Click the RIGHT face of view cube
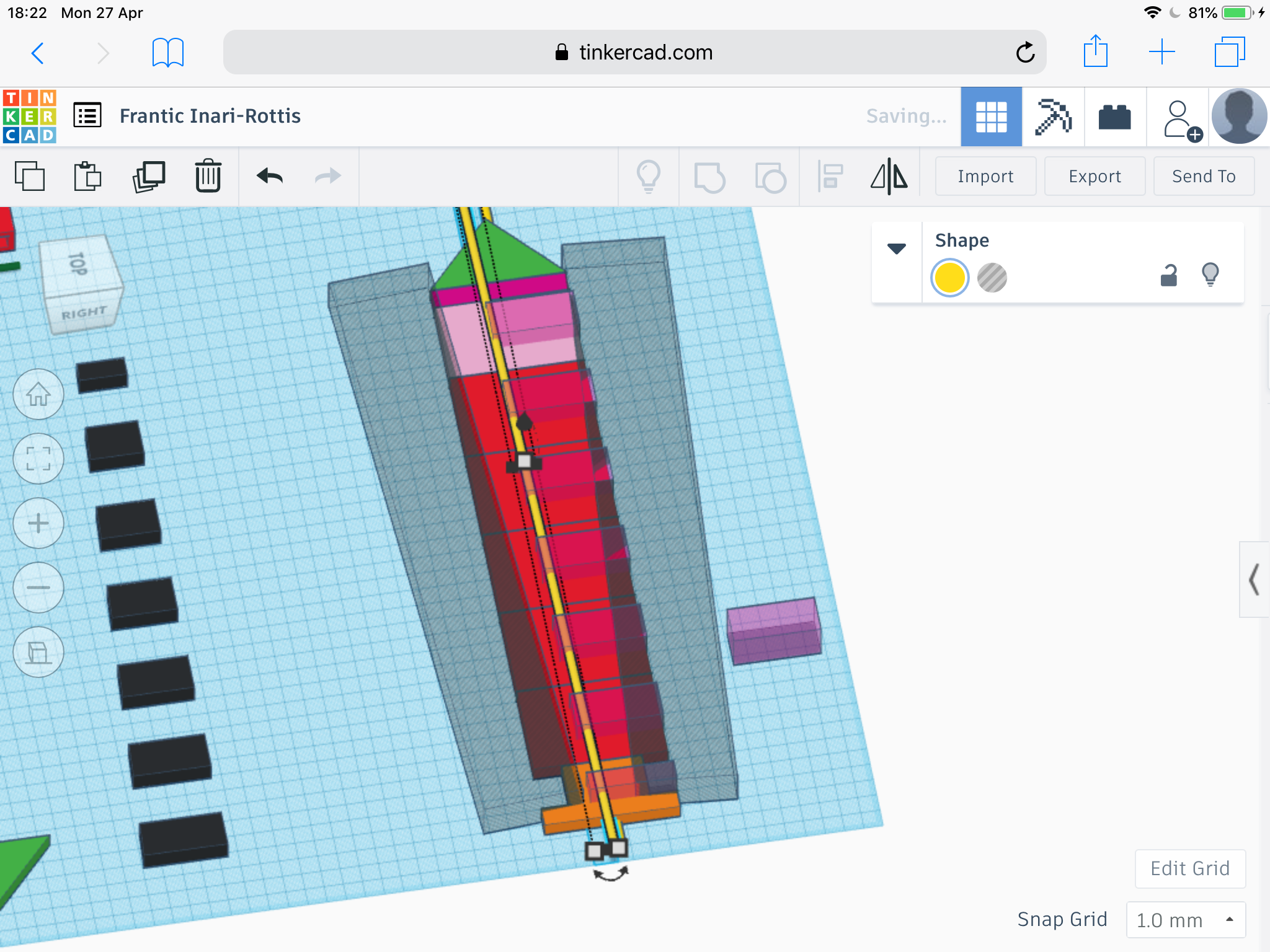 click(x=84, y=312)
